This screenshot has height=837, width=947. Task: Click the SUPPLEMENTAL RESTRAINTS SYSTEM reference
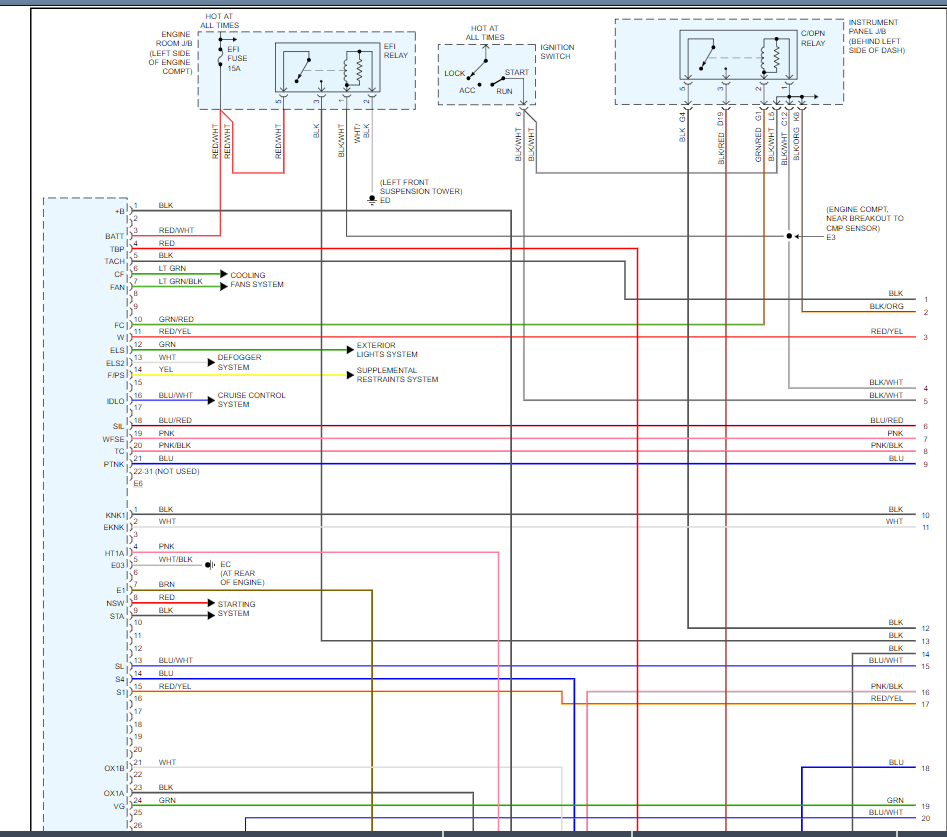tap(397, 374)
